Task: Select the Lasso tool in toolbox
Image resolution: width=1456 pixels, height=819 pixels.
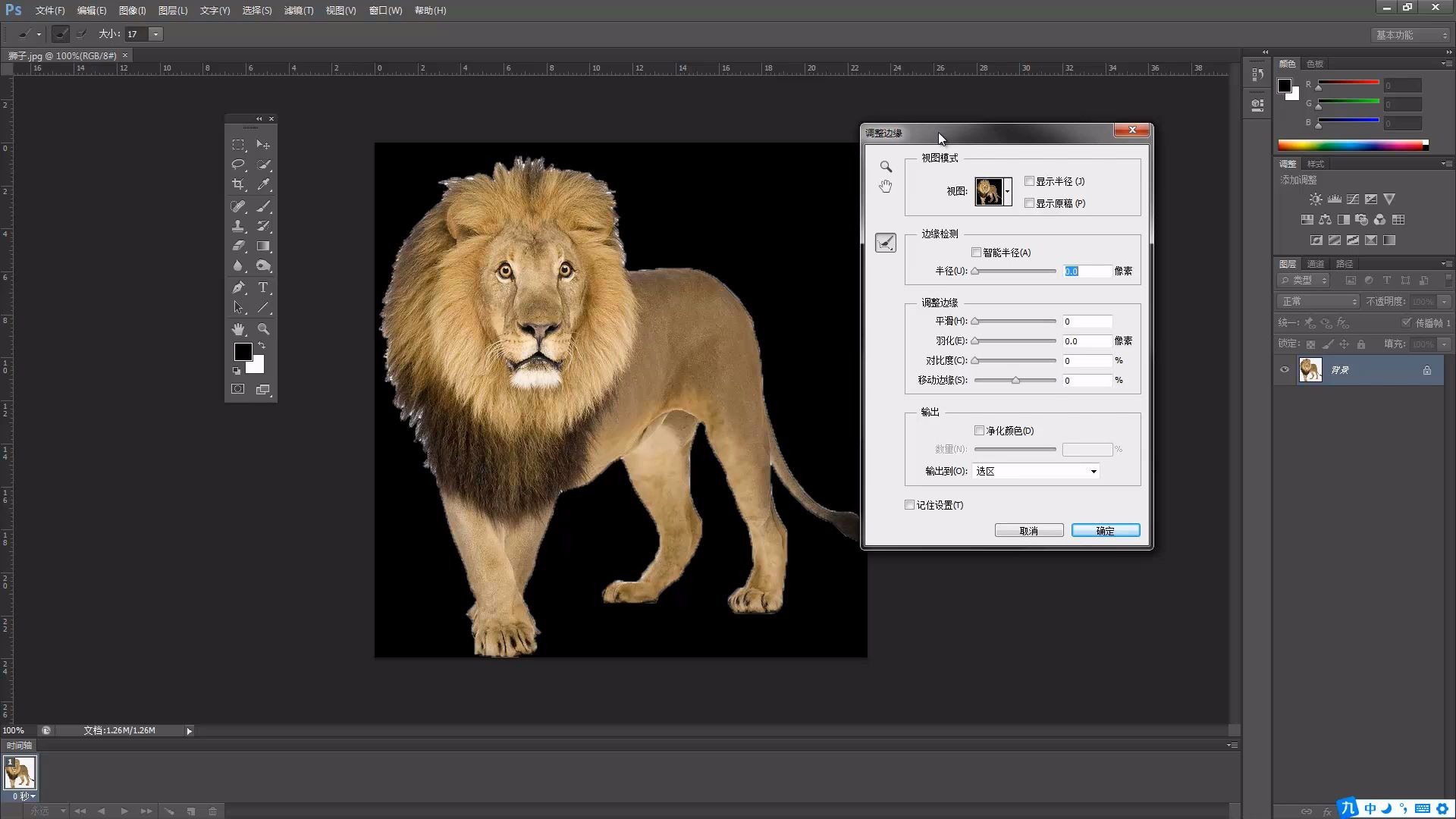Action: [x=238, y=165]
